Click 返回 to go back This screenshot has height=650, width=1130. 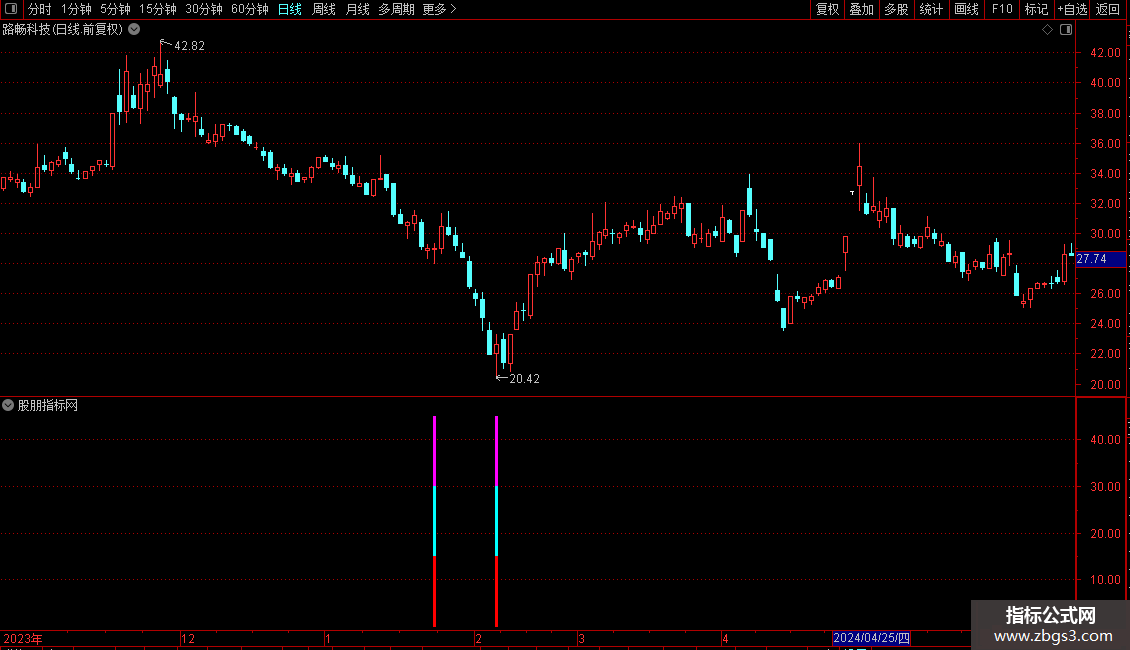1108,9
